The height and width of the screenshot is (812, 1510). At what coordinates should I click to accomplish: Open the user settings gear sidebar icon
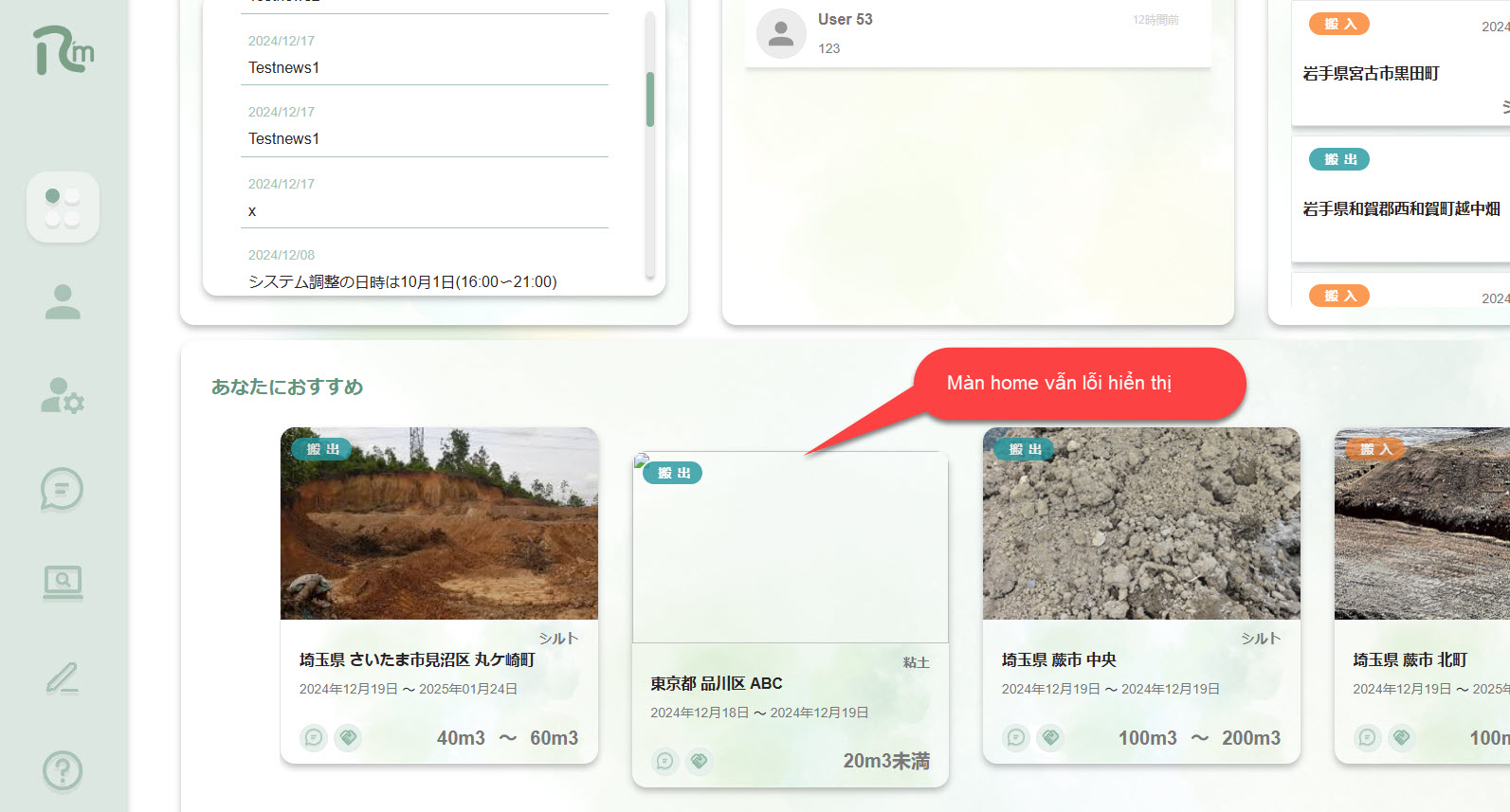pos(63,395)
